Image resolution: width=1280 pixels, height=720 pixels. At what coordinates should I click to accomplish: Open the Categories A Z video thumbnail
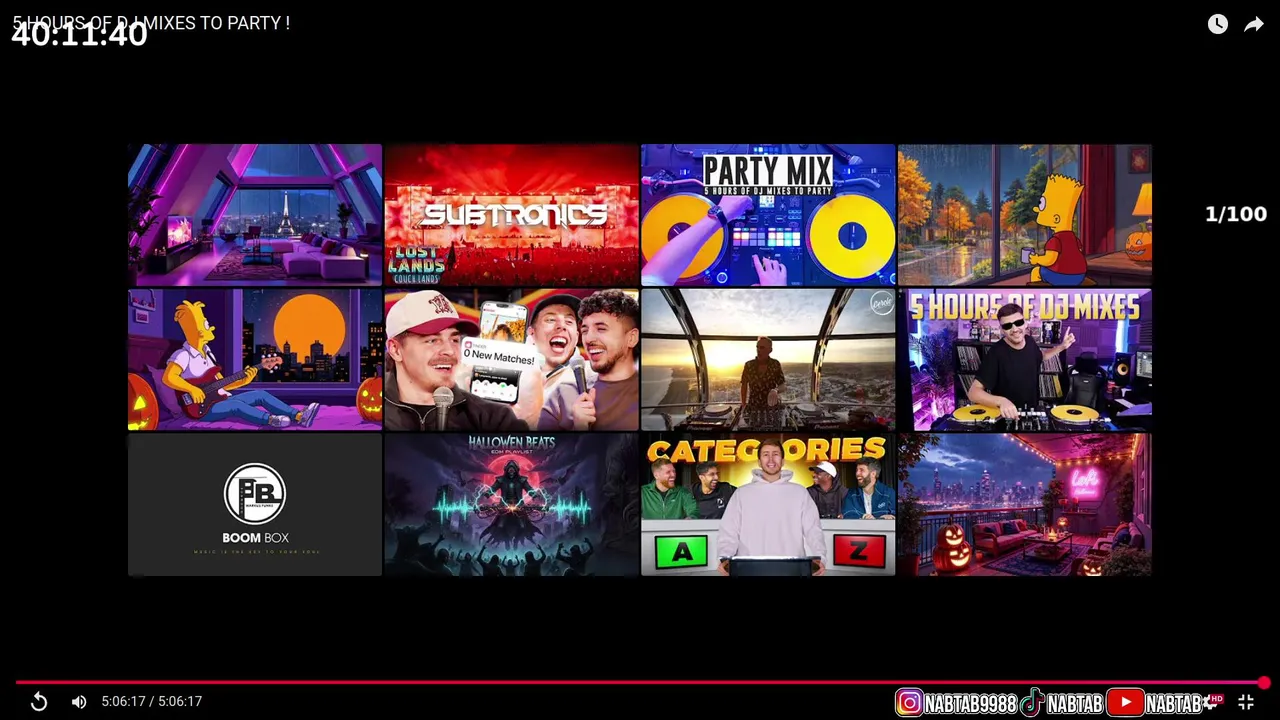pyautogui.click(x=768, y=505)
